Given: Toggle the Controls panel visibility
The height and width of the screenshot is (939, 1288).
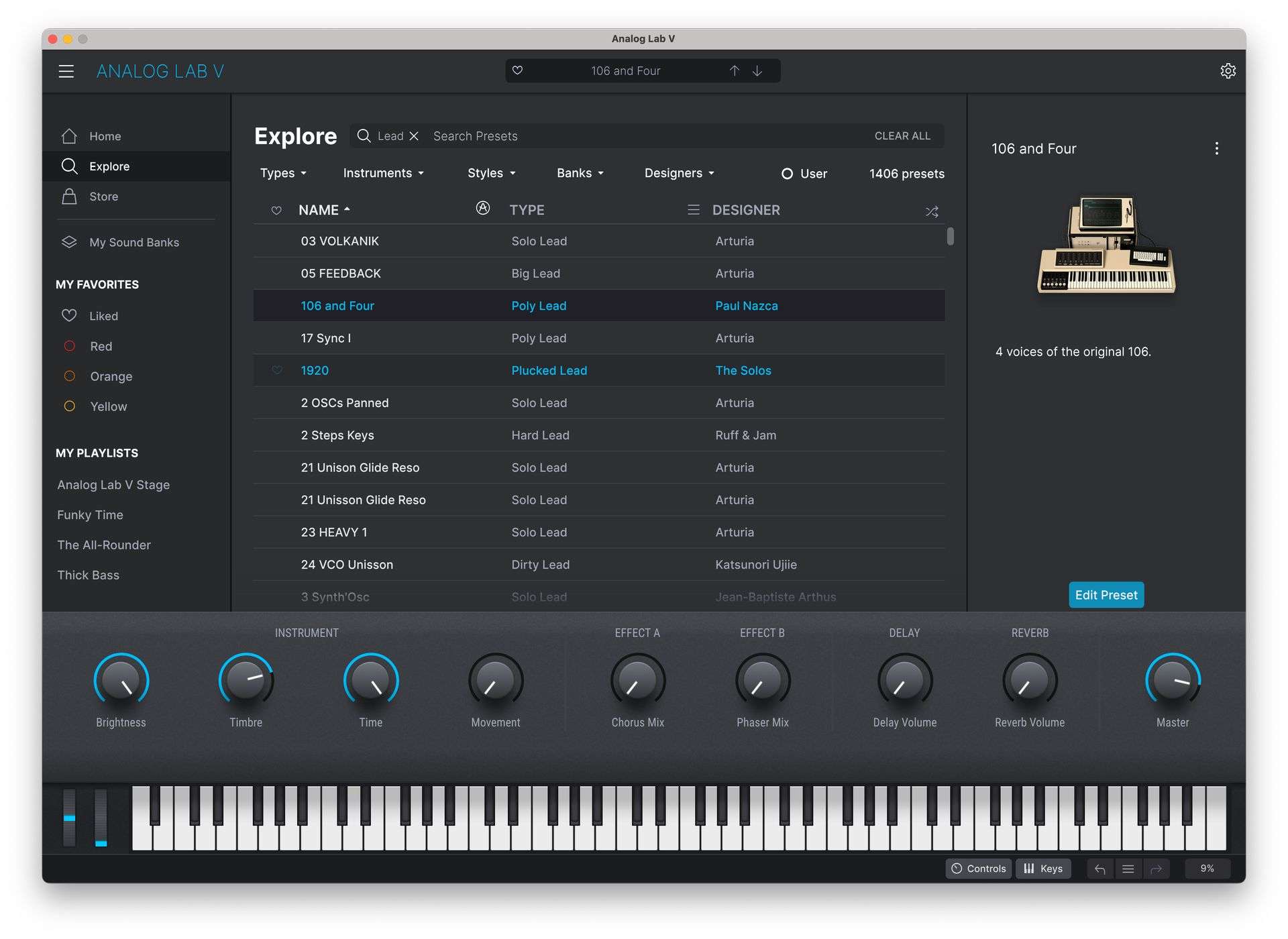Looking at the screenshot, I should coord(979,869).
